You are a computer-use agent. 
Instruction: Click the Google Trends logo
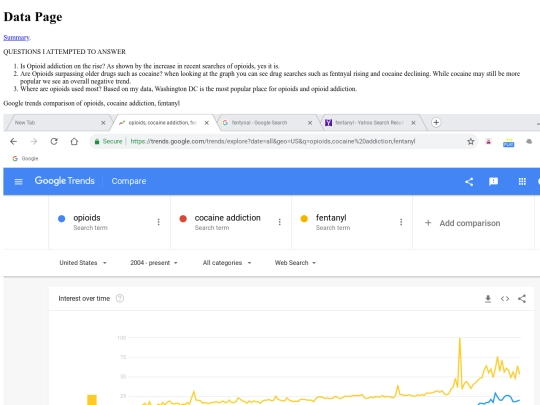click(64, 181)
